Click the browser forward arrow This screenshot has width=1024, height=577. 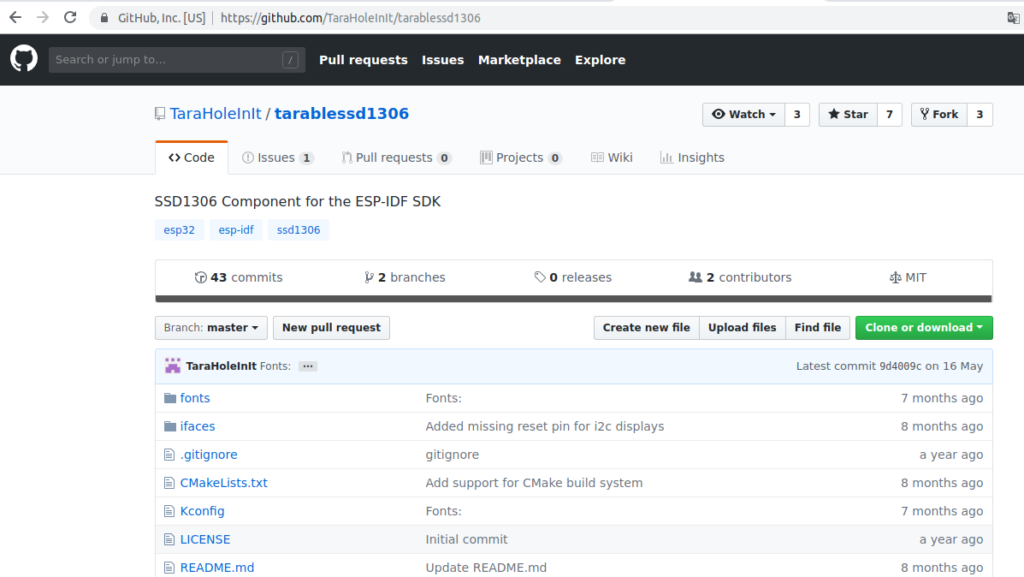pyautogui.click(x=42, y=18)
